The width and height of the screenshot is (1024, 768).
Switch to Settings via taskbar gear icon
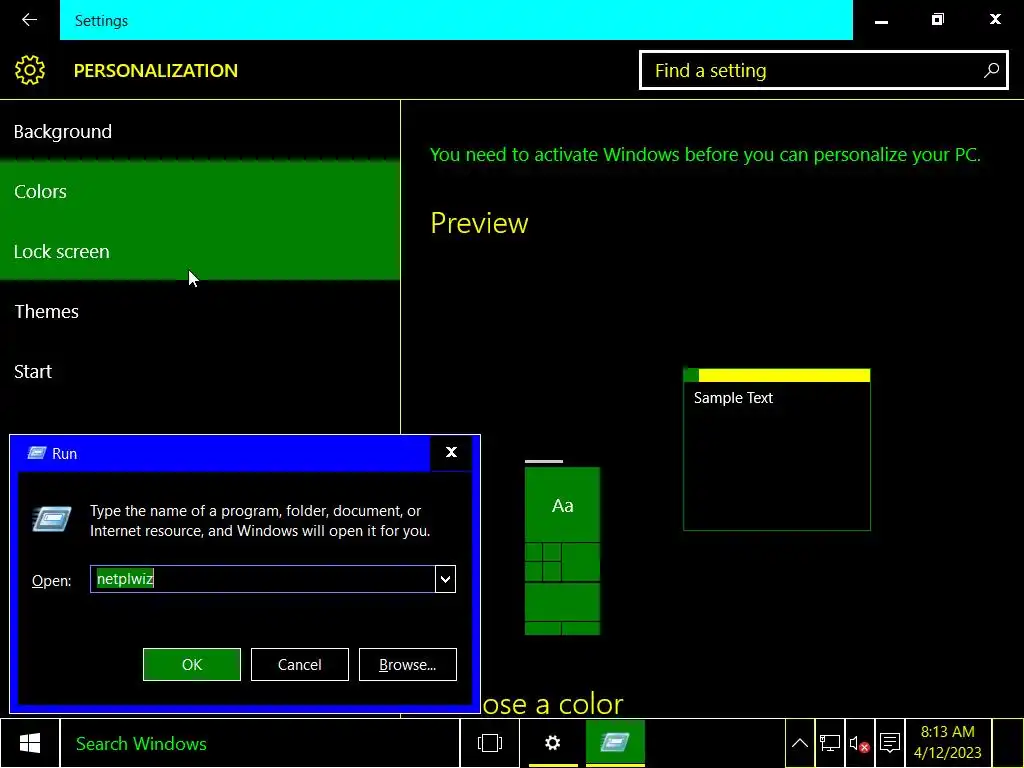[x=553, y=743]
